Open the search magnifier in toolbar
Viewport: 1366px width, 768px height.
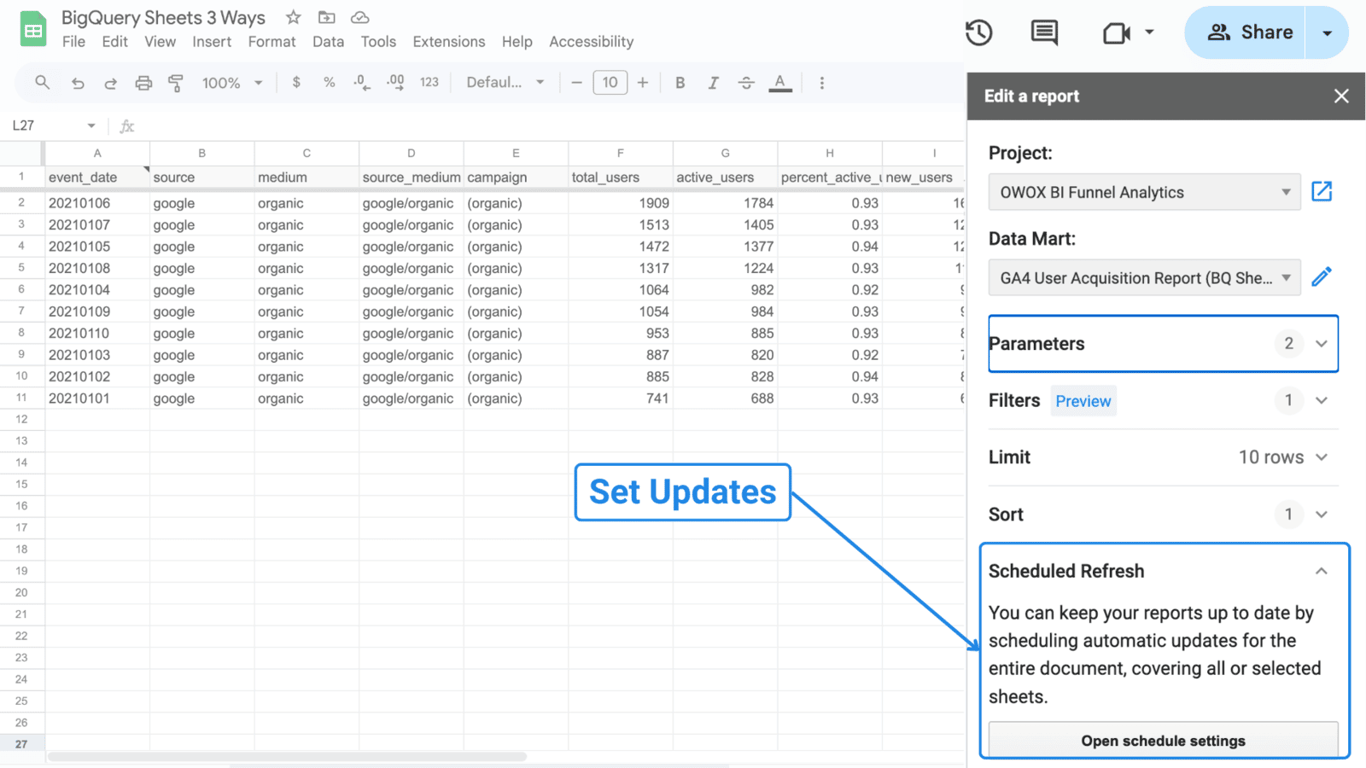click(42, 83)
